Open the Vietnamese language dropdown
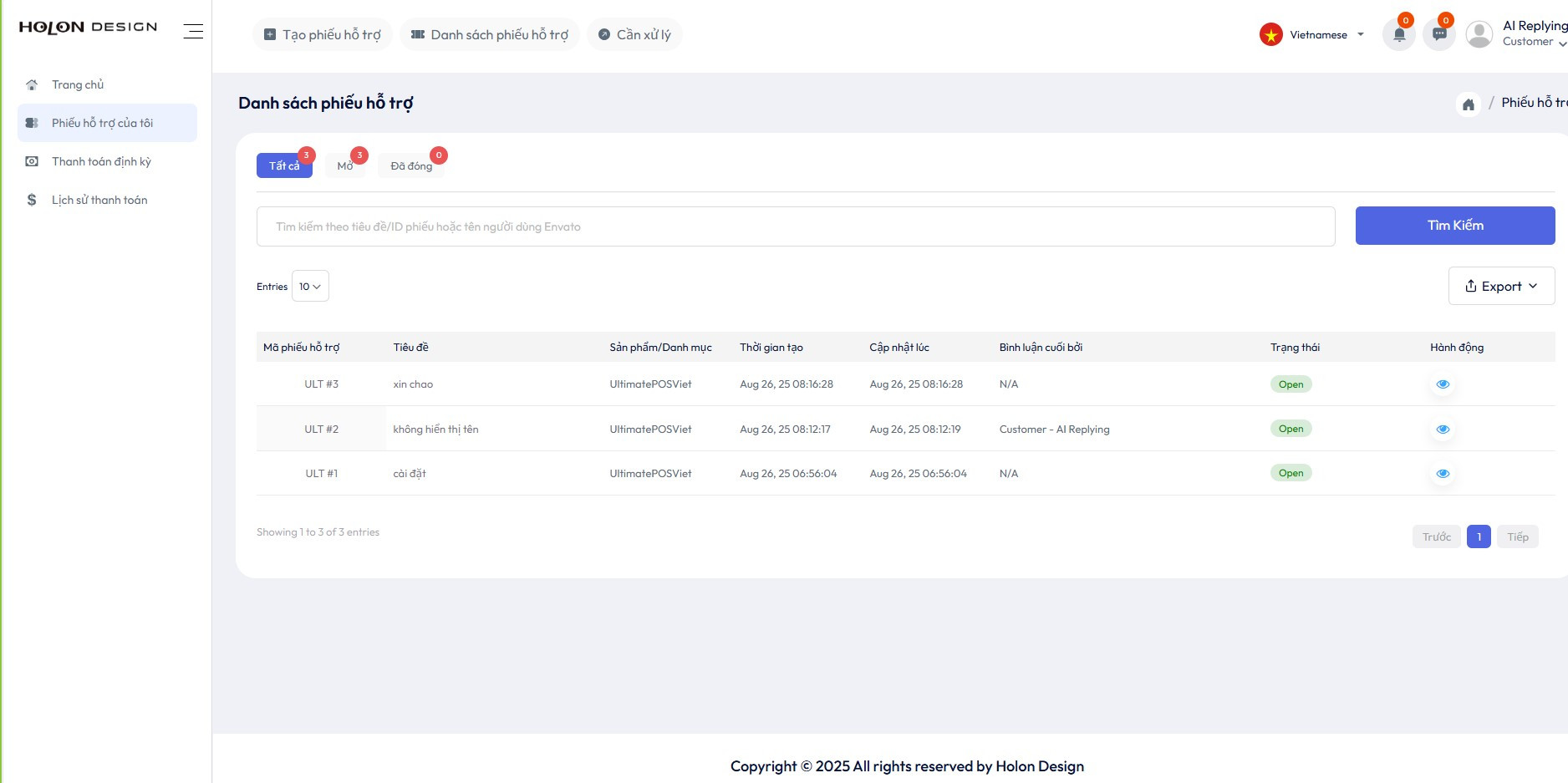The height and width of the screenshot is (783, 1568). pyautogui.click(x=1312, y=35)
